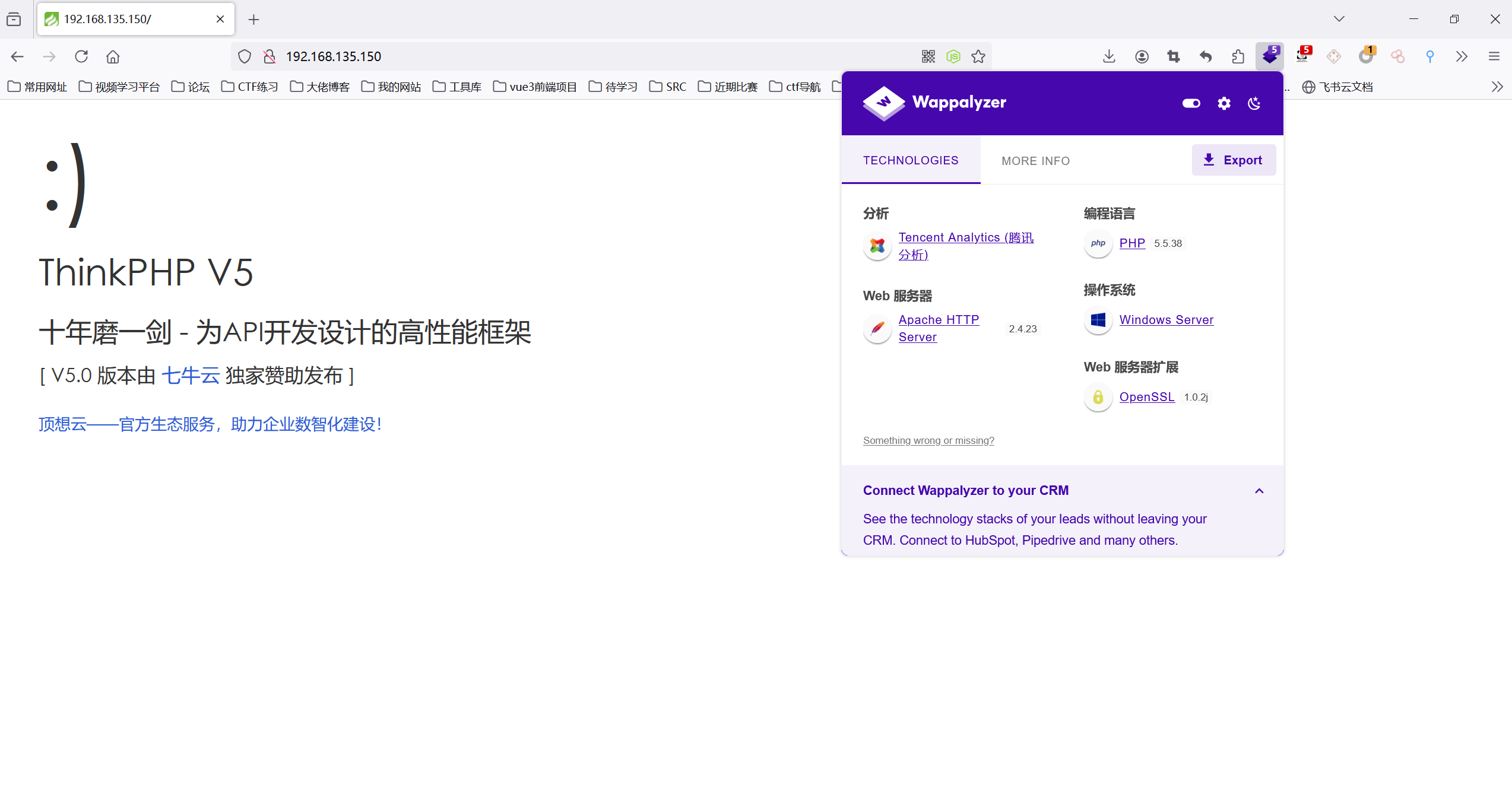The height and width of the screenshot is (810, 1512).
Task: Open Wappalyzer settings gear icon
Action: click(1223, 103)
